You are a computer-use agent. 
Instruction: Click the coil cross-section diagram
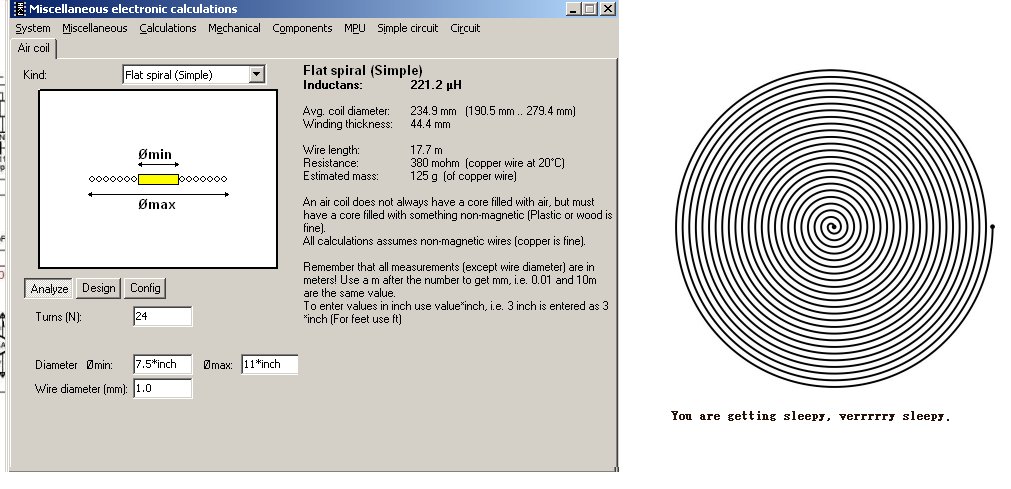158,179
